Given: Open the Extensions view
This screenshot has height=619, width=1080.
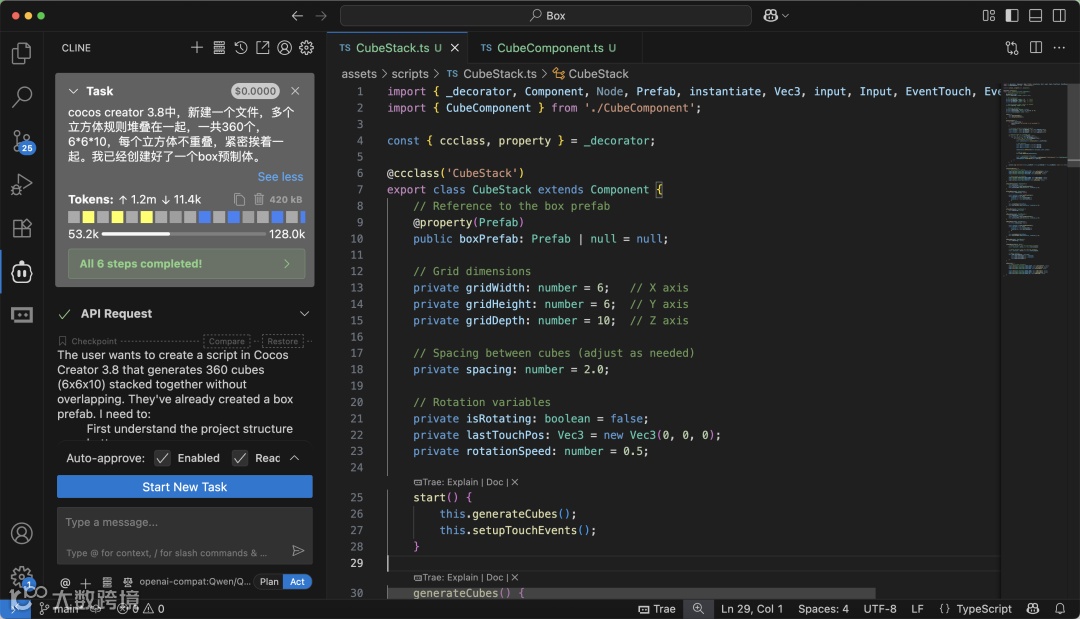Looking at the screenshot, I should 21,228.
